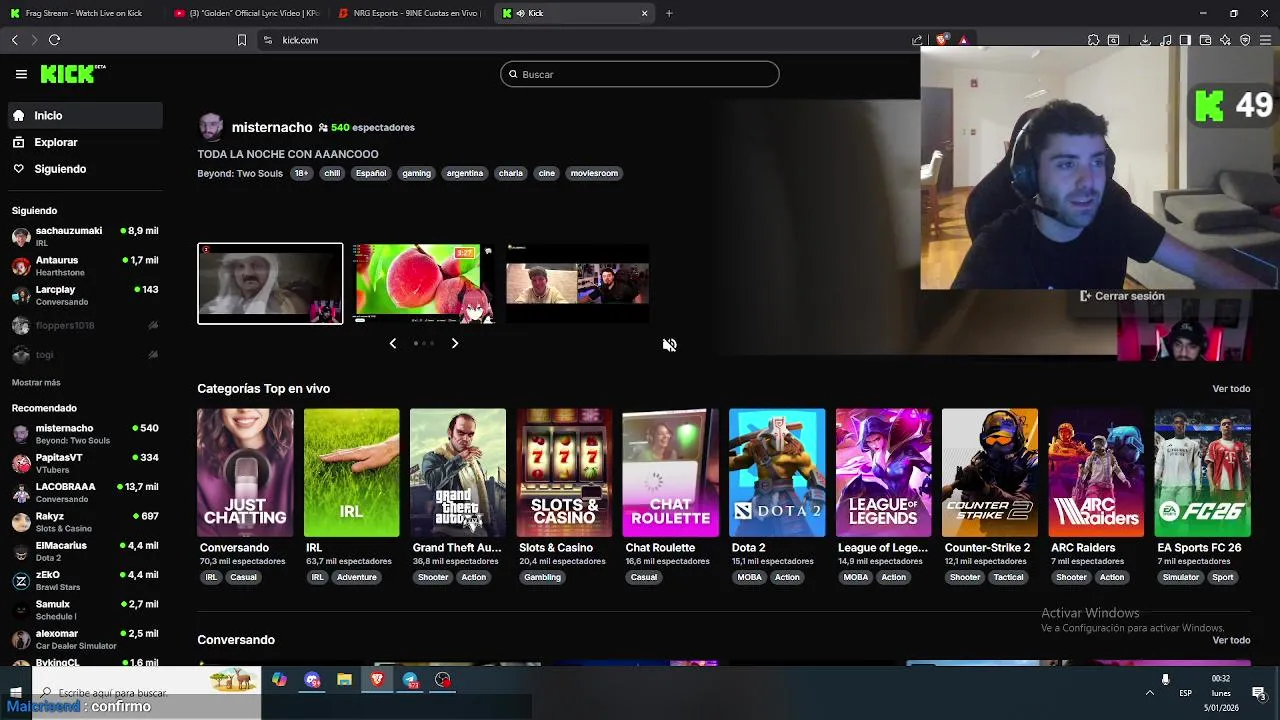Open EA Sports FC 26 category card
Viewport: 1280px width, 720px height.
click(1202, 473)
